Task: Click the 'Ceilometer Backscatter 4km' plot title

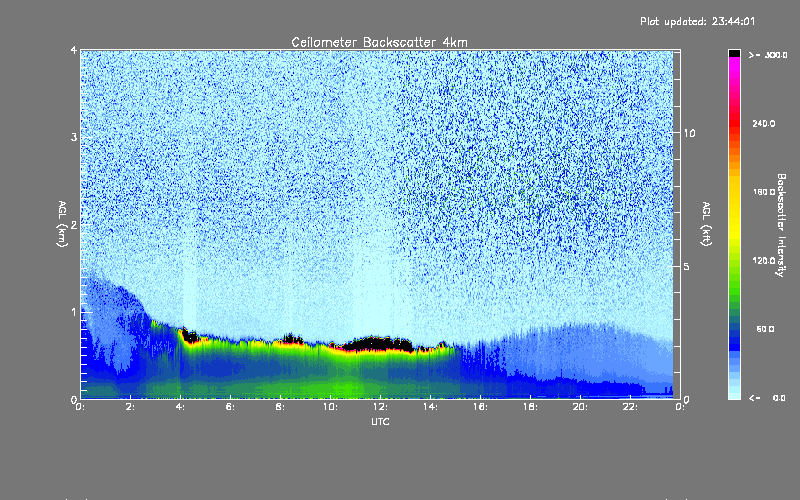Action: (379, 42)
